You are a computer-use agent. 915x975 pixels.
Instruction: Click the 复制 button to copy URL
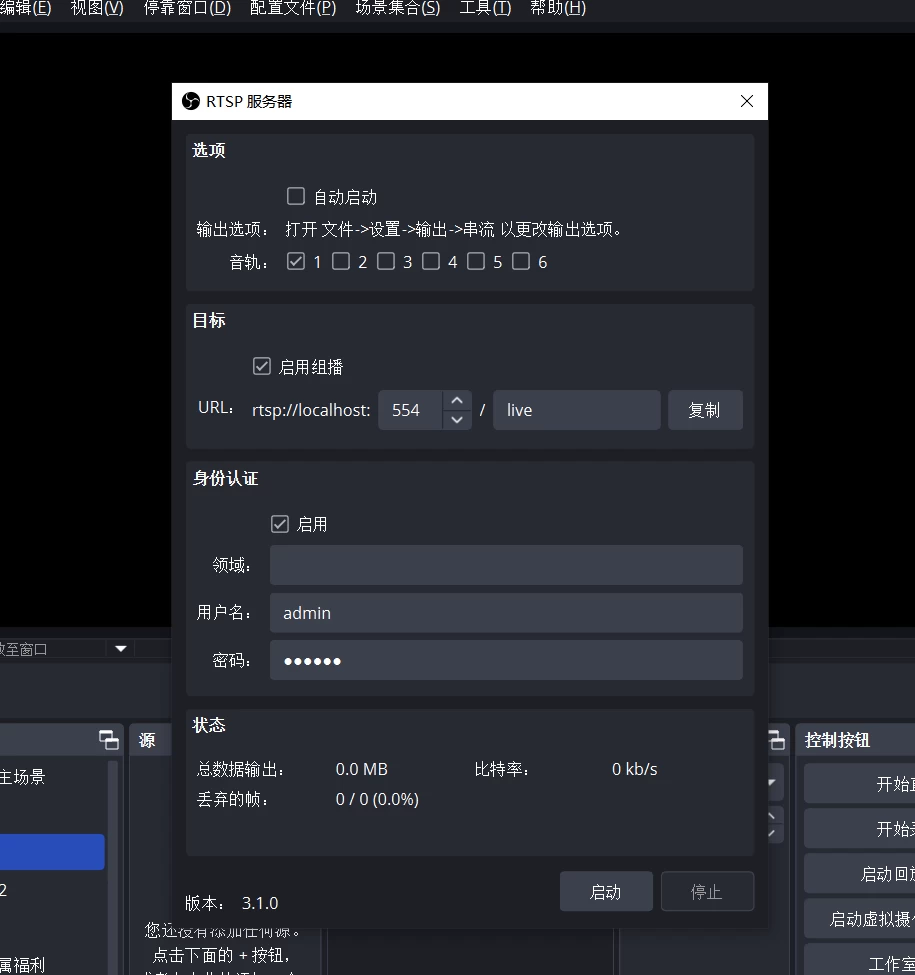coord(706,410)
